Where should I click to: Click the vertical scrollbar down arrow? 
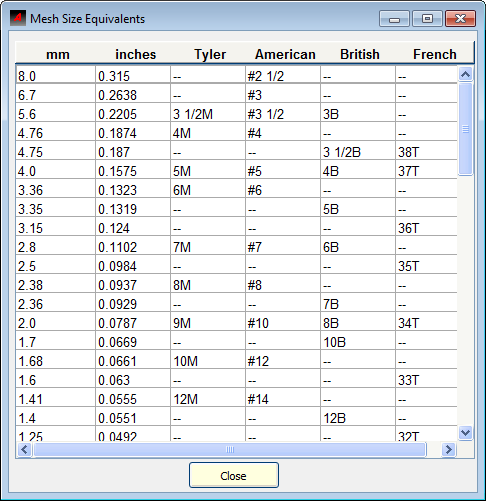[x=465, y=433]
